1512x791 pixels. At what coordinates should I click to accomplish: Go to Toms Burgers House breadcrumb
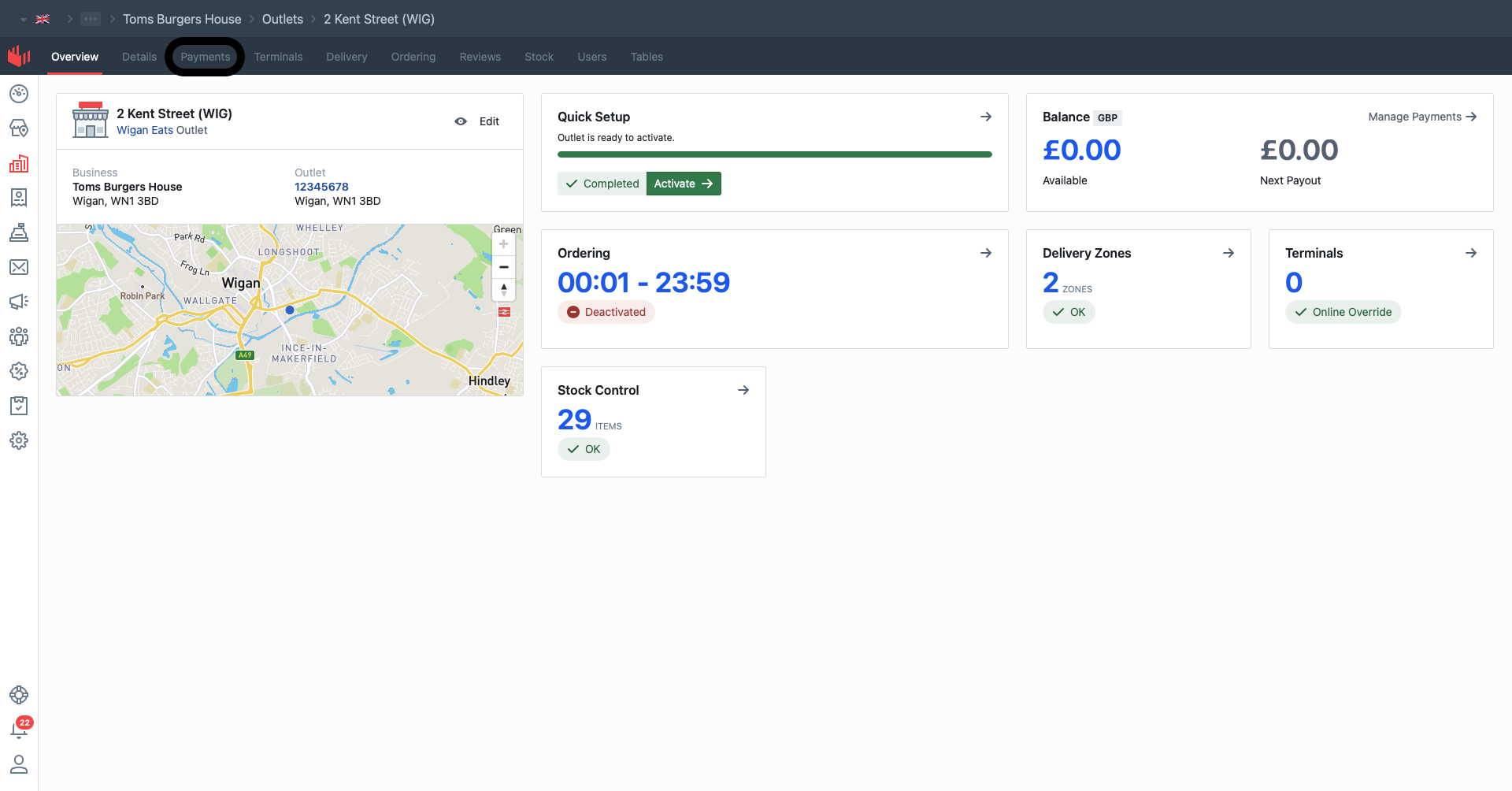pyautogui.click(x=182, y=19)
